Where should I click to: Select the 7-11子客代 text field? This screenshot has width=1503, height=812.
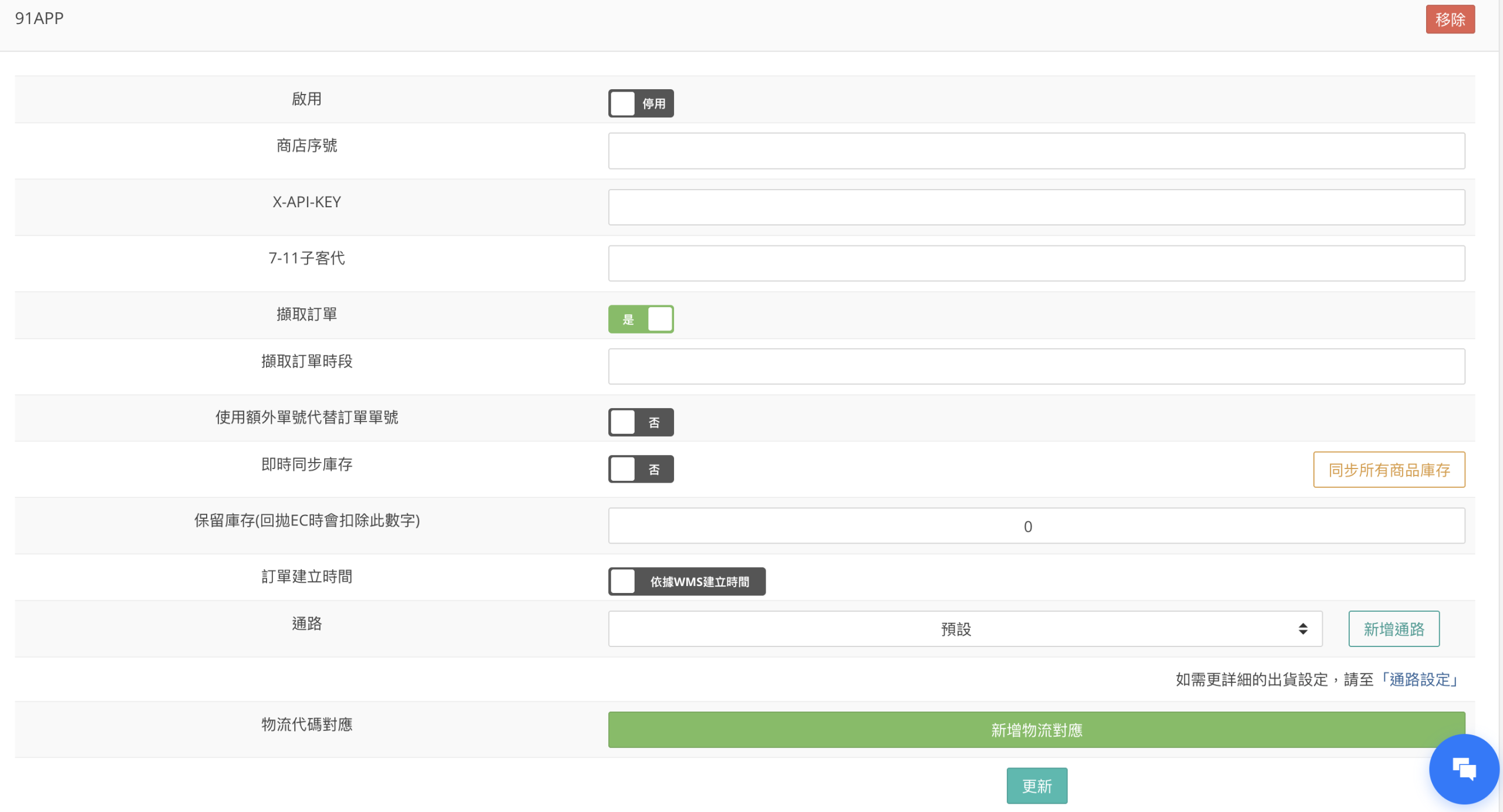tap(1036, 263)
